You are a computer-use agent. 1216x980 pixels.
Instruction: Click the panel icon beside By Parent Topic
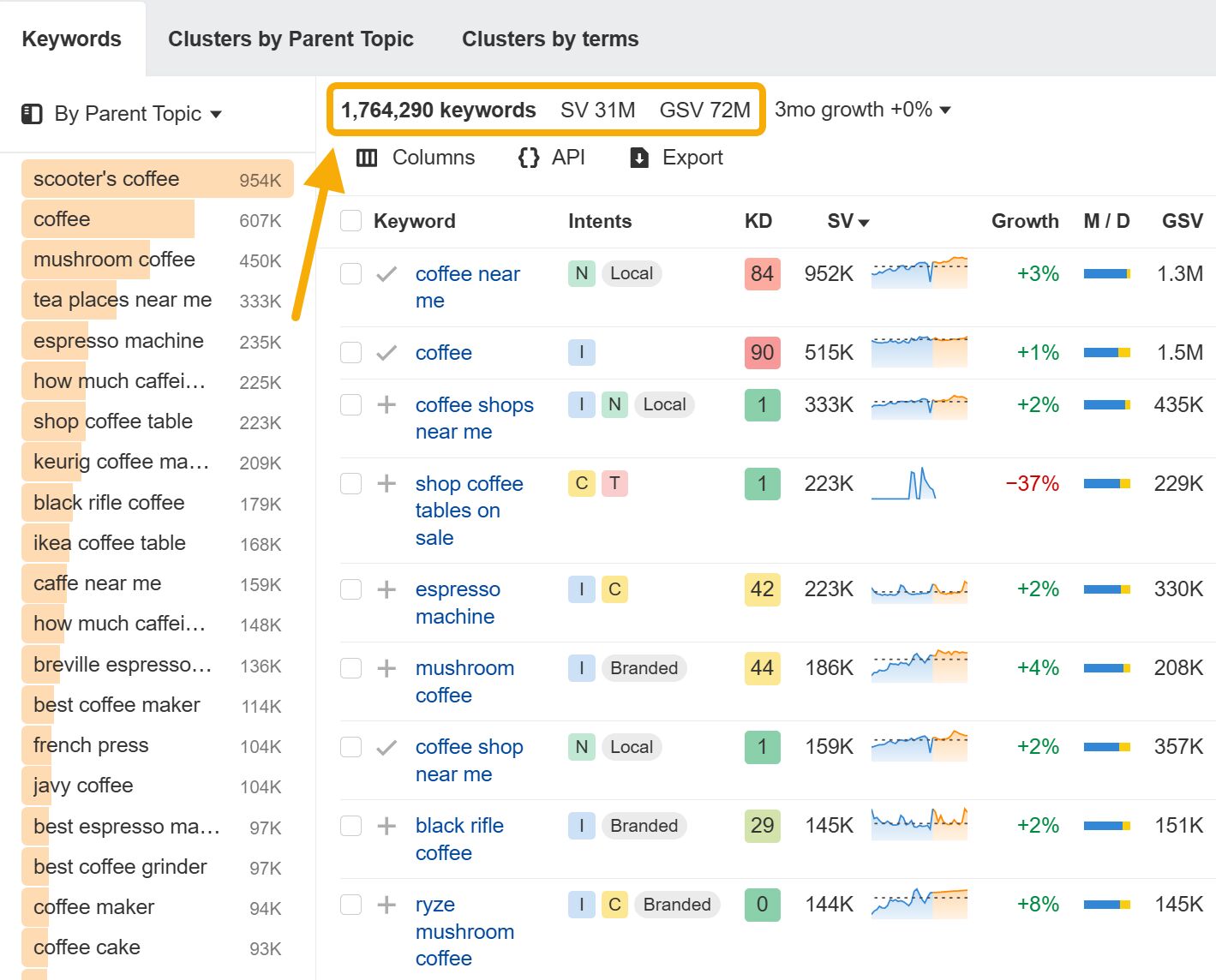pyautogui.click(x=32, y=113)
